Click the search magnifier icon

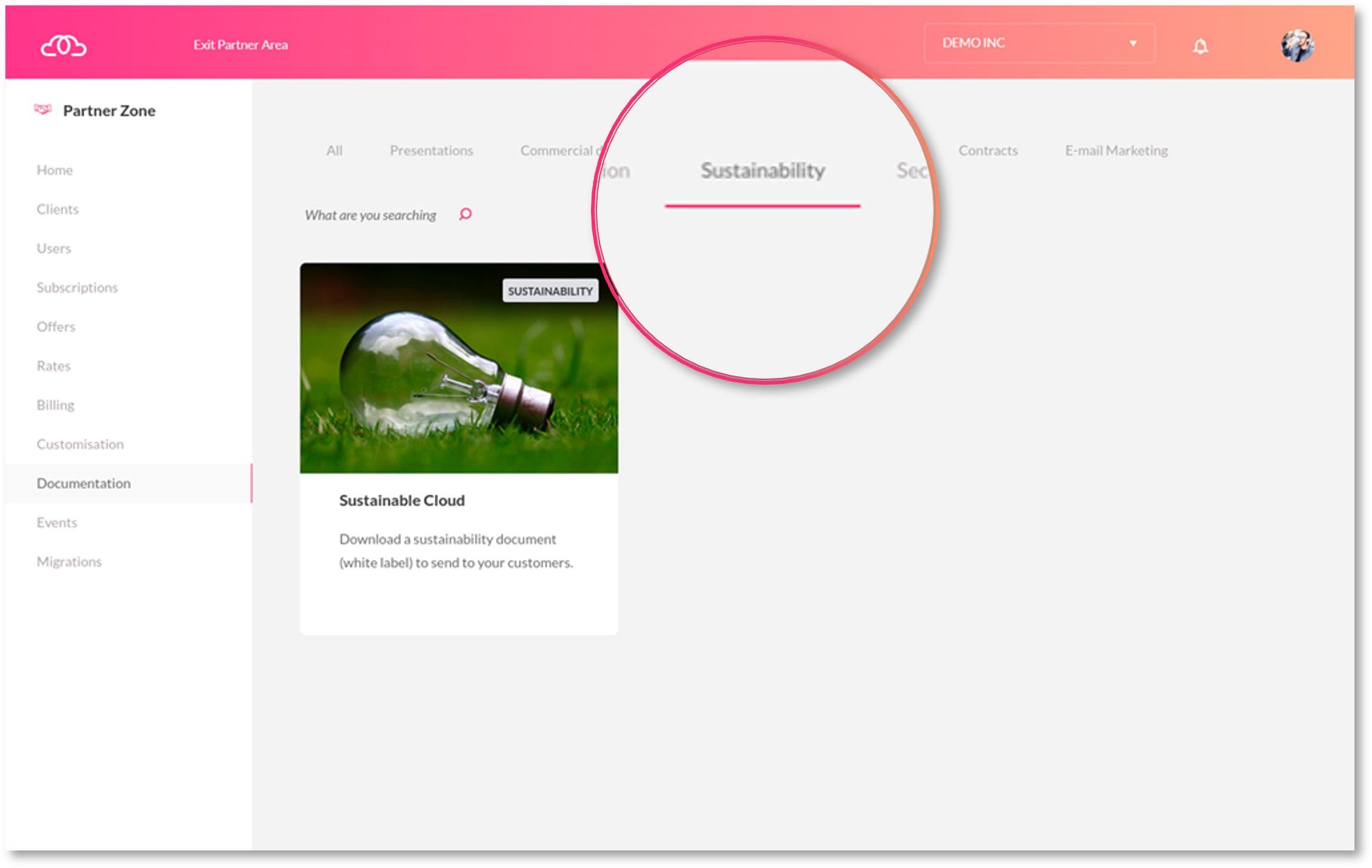[465, 214]
